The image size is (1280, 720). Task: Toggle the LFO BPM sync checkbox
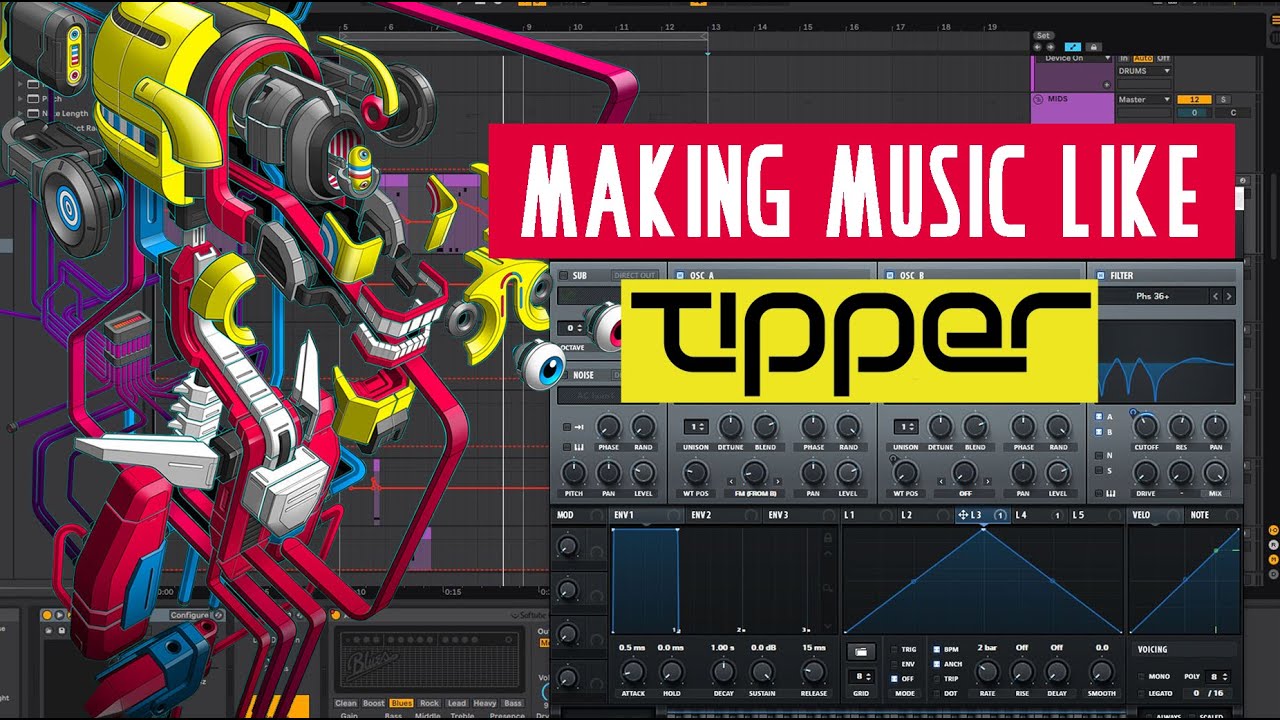(x=936, y=650)
